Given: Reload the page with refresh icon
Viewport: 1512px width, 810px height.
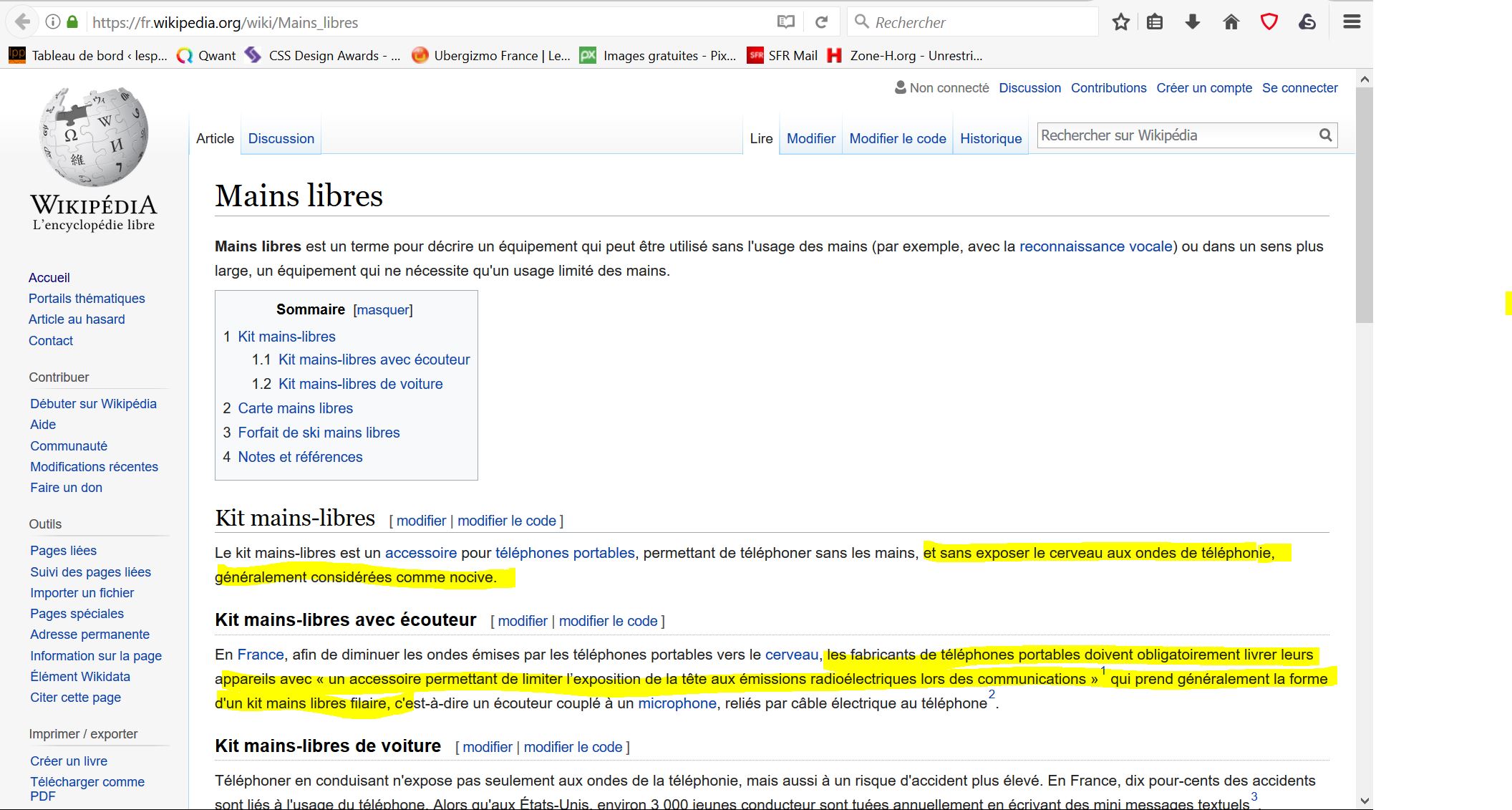Looking at the screenshot, I should tap(821, 22).
